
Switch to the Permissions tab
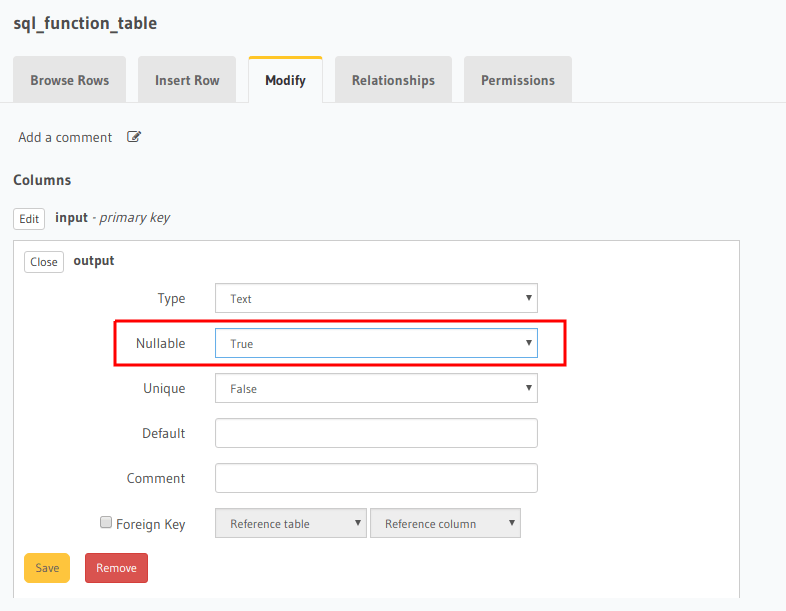(x=518, y=80)
